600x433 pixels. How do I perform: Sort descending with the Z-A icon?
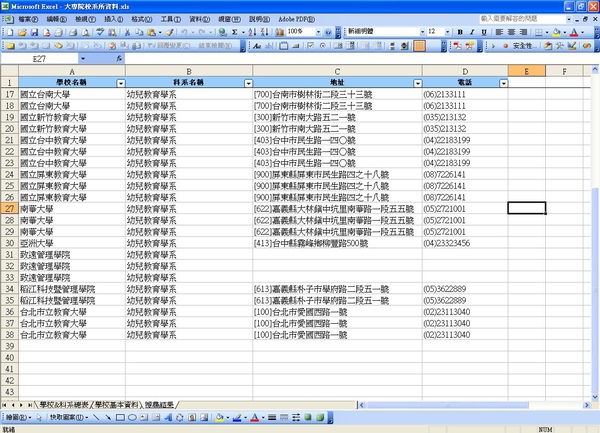tap(264, 33)
